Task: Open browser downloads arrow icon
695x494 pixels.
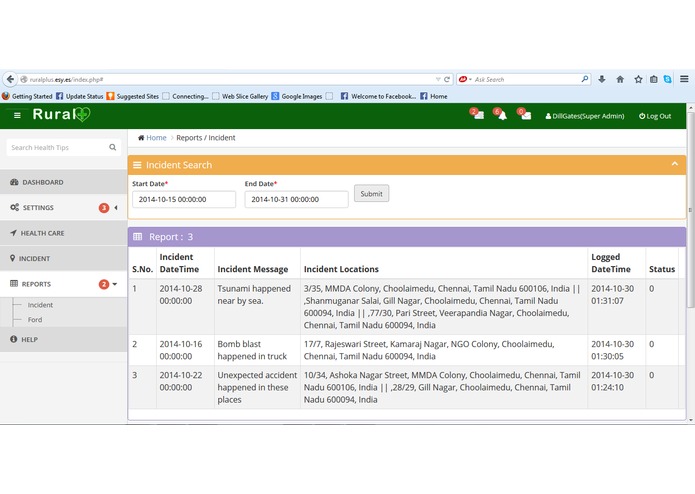Action: [601, 79]
